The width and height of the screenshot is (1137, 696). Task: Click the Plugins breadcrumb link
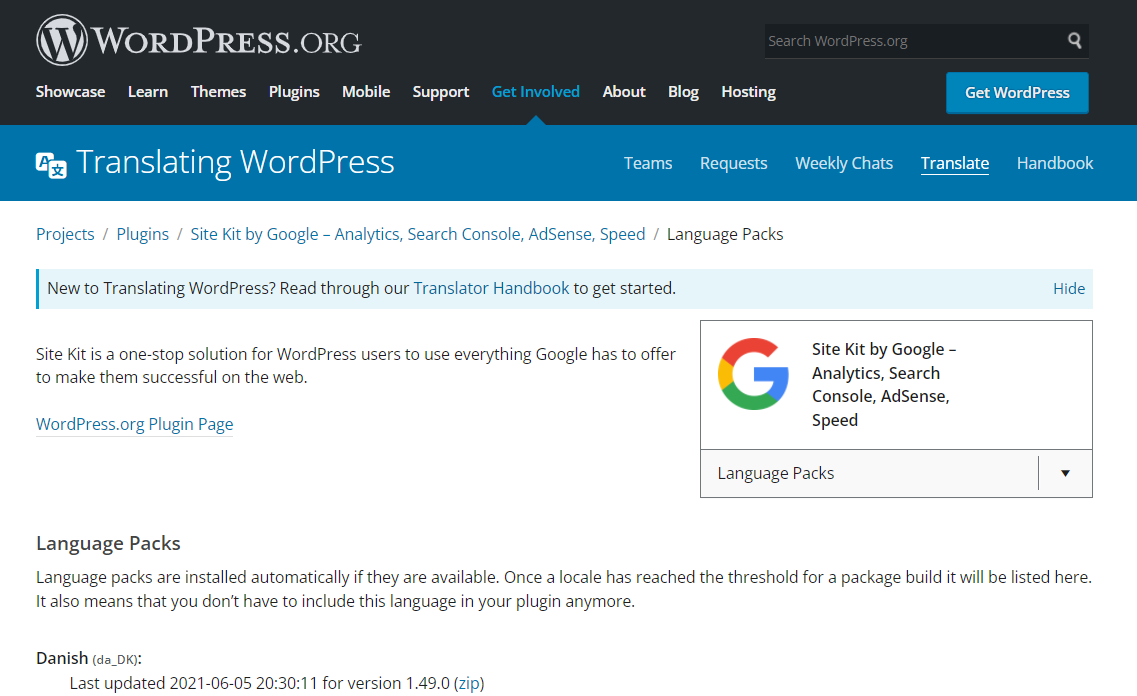[x=142, y=234]
